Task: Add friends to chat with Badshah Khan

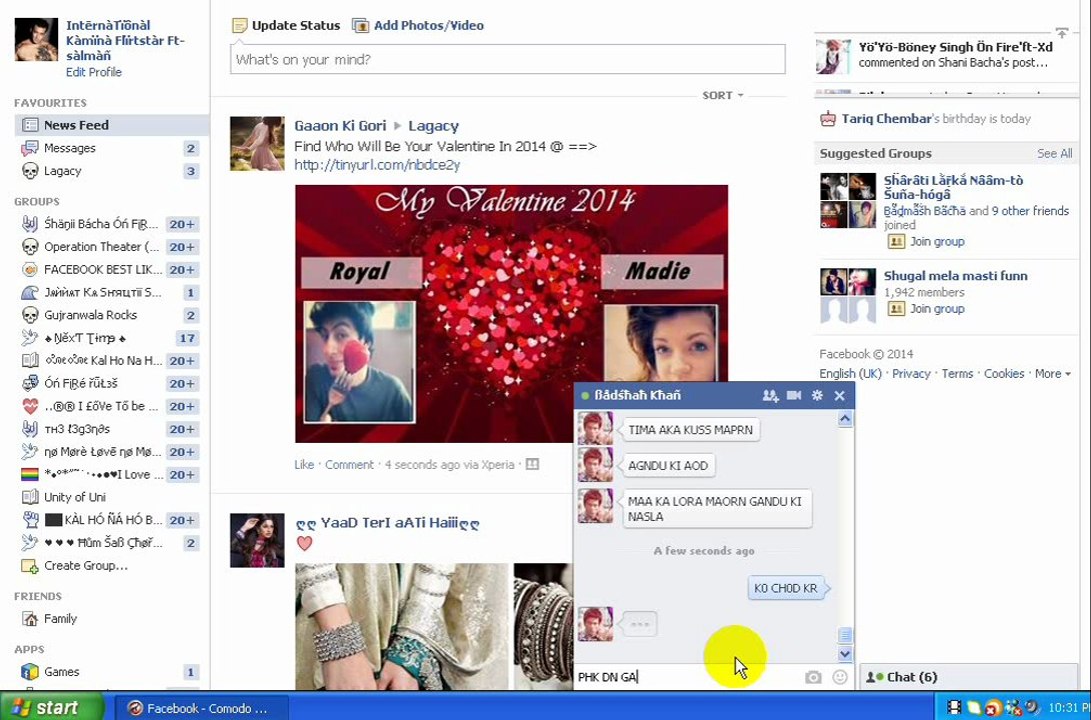Action: coord(770,396)
